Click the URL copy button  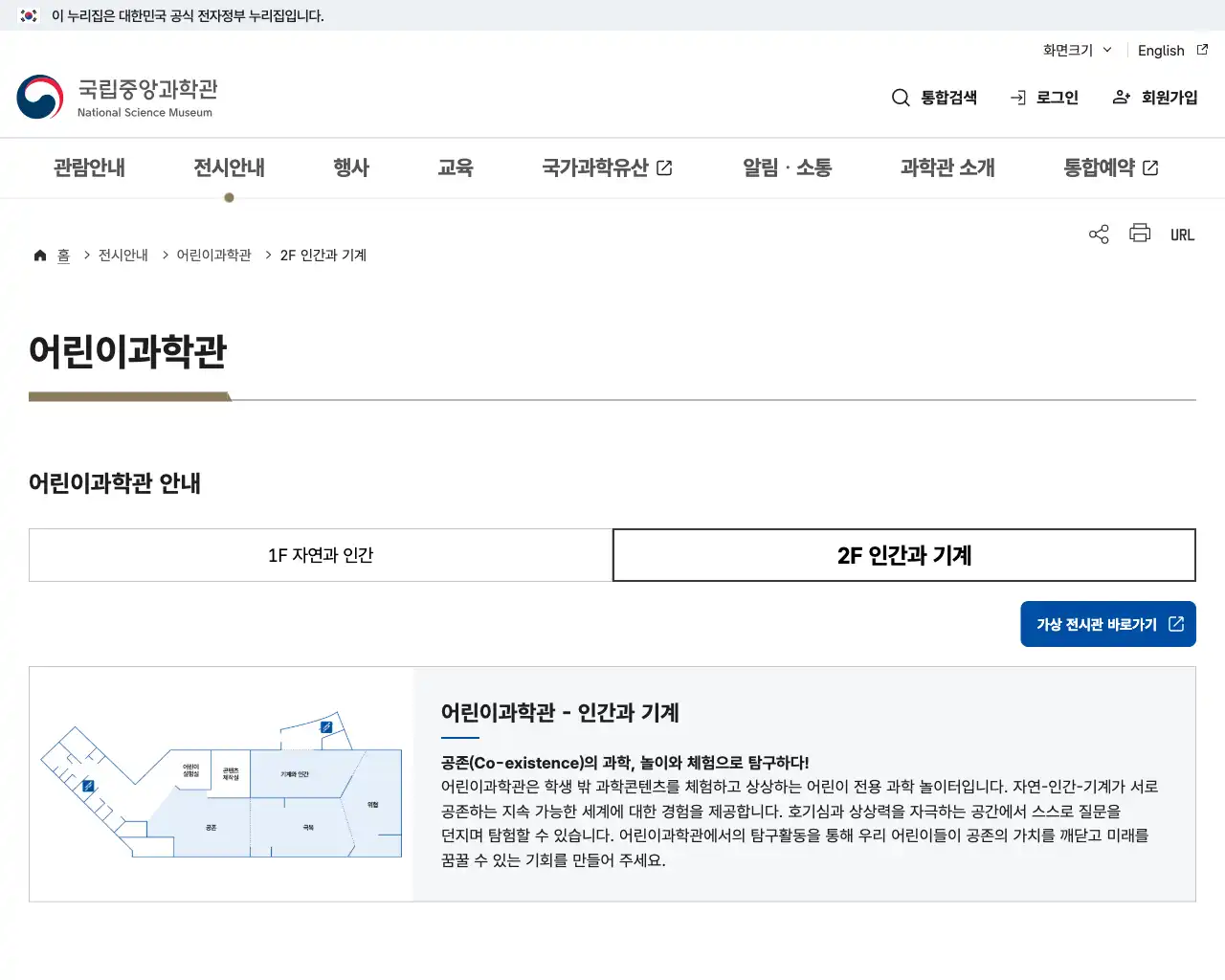click(x=1183, y=234)
